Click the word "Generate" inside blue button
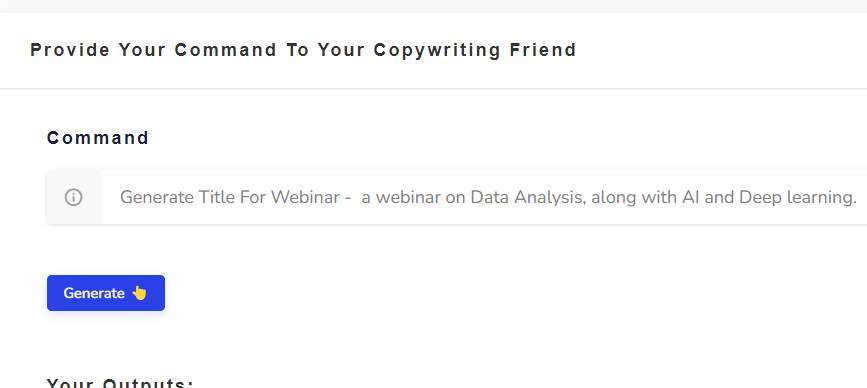The image size is (867, 388). click(94, 293)
